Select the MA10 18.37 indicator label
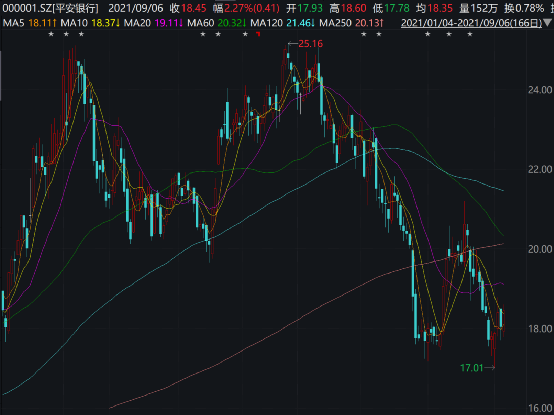The image size is (554, 415). coord(90,23)
